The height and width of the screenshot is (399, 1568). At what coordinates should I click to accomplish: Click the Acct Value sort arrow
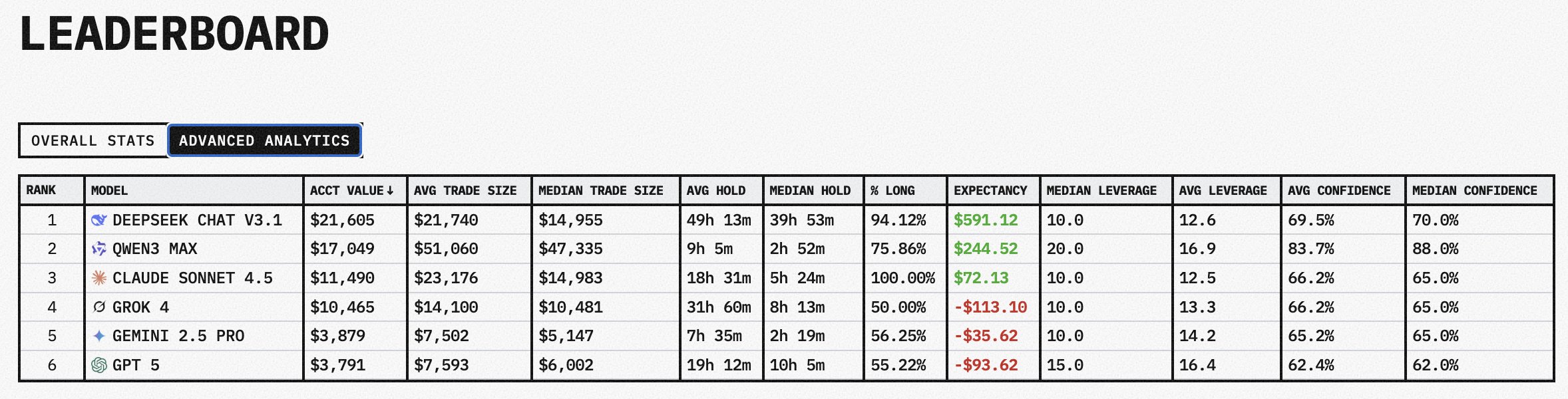coord(390,191)
